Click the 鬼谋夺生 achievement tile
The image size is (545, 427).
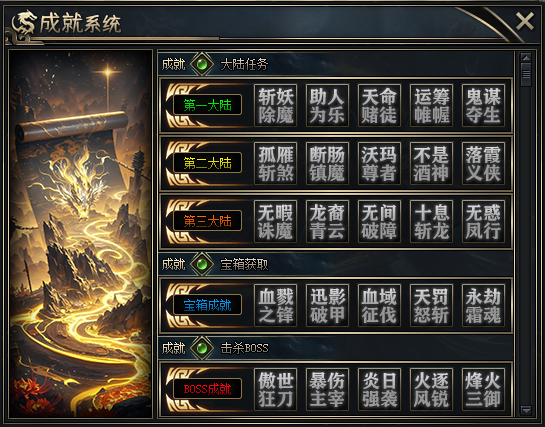[x=483, y=105]
